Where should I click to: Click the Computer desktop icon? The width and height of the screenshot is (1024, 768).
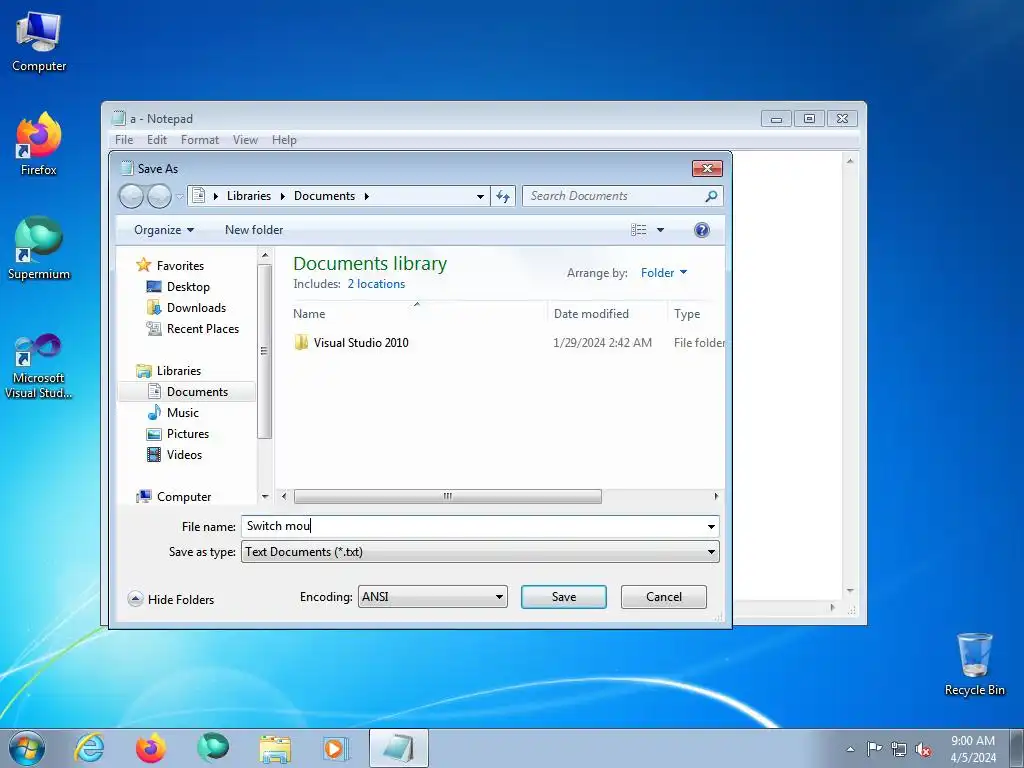coord(39,42)
